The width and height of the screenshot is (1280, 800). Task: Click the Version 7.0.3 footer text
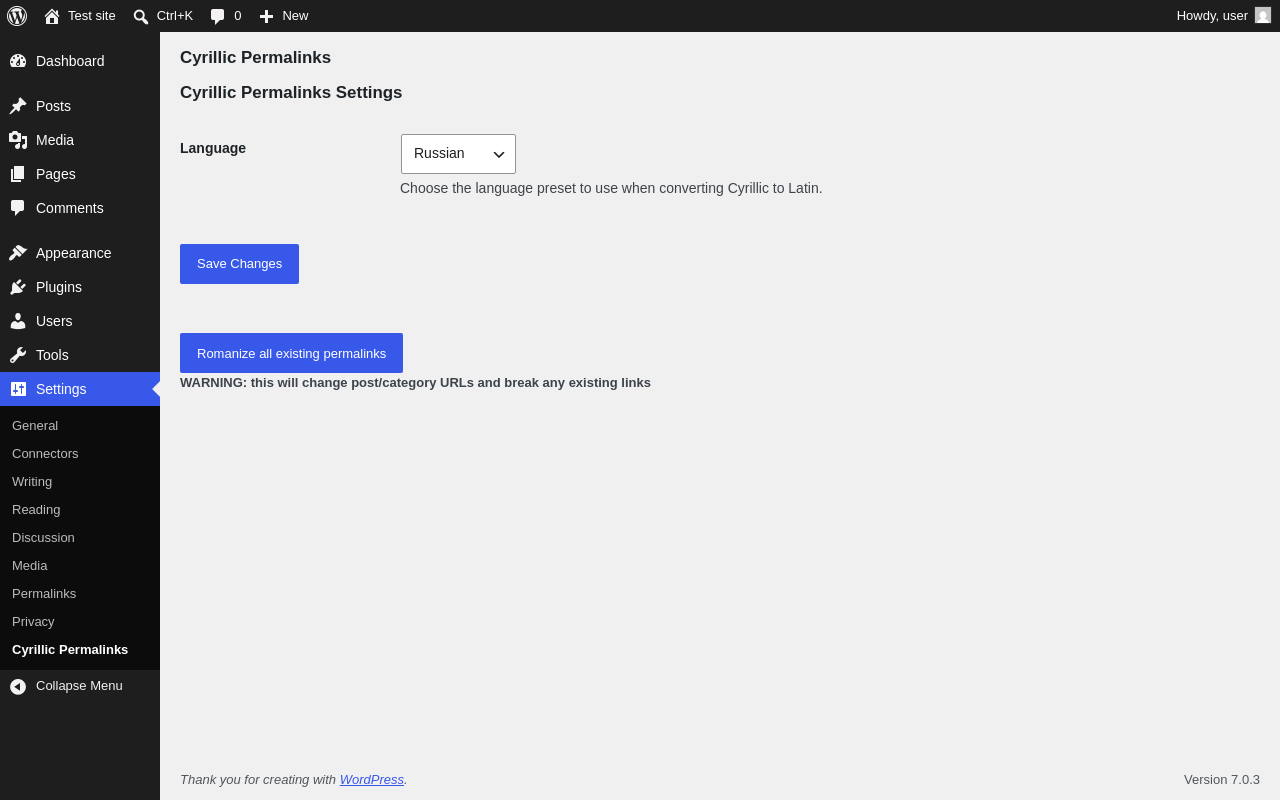point(1222,779)
